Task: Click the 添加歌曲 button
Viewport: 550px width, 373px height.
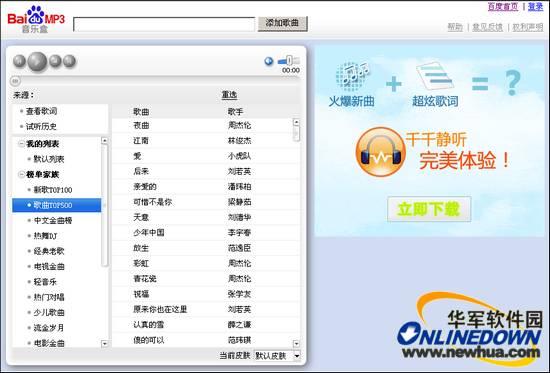Action: [x=282, y=23]
